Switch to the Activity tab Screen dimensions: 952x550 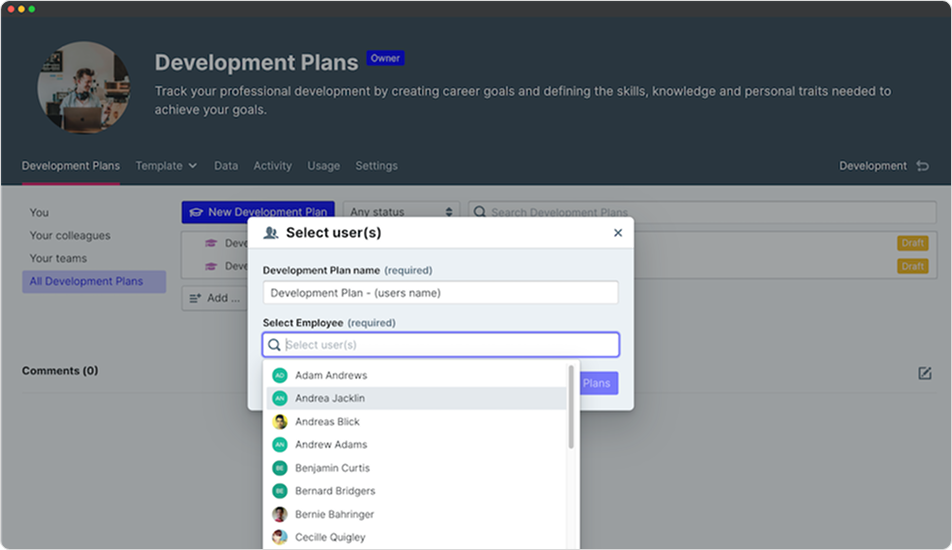pyautogui.click(x=272, y=166)
